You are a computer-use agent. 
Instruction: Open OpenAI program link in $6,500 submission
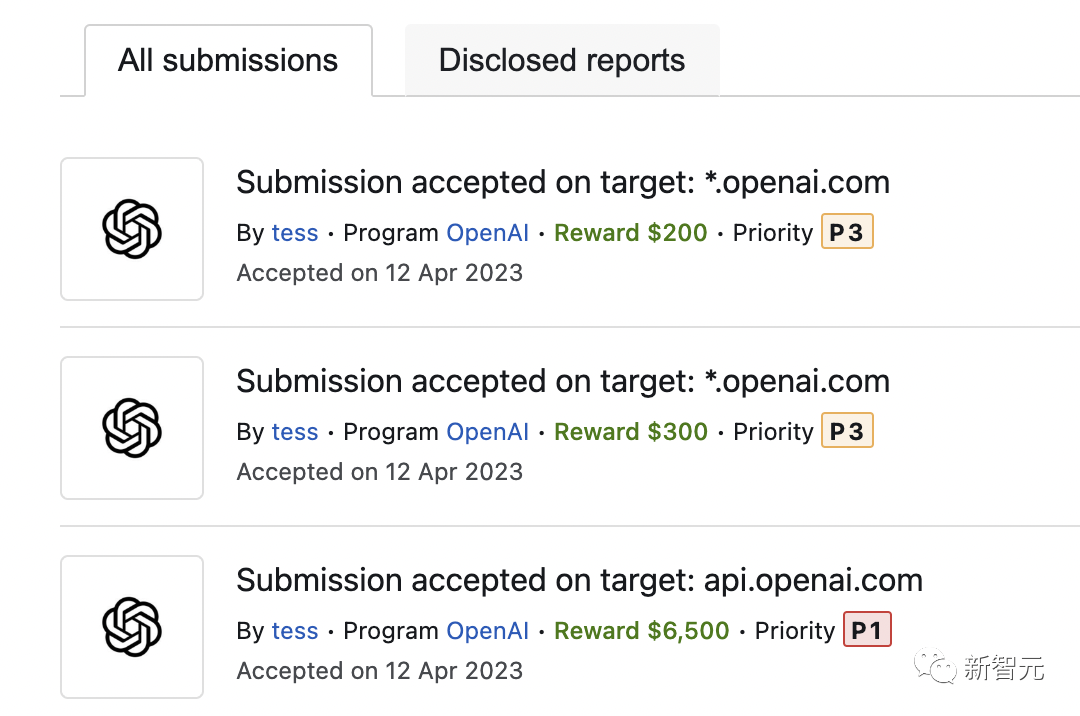[488, 631]
